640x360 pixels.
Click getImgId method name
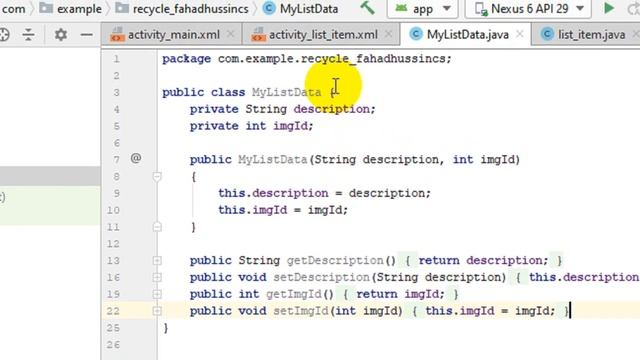pyautogui.click(x=294, y=294)
